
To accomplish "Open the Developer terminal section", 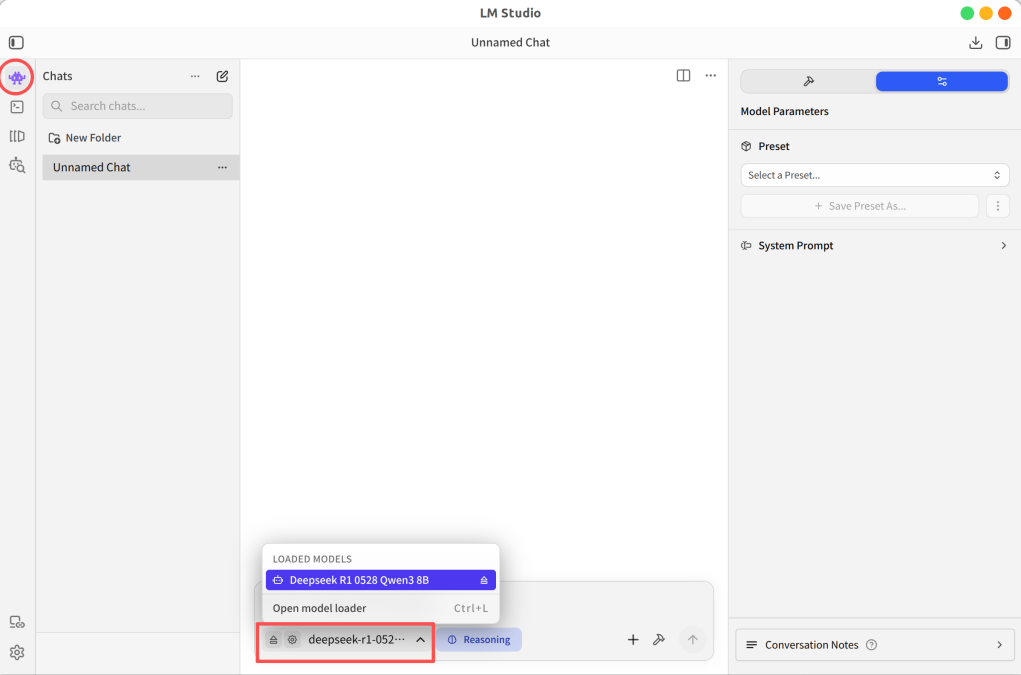I will (x=17, y=107).
